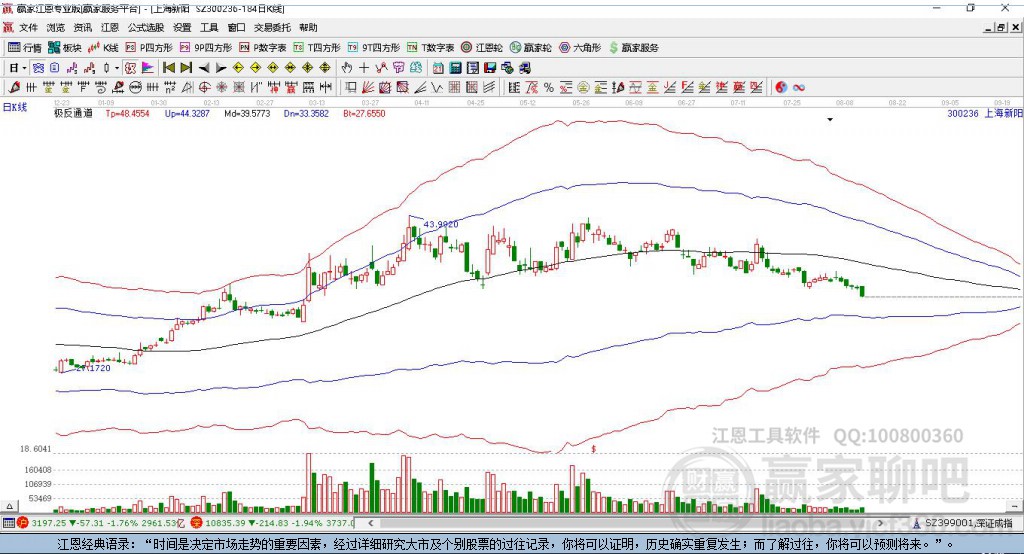The width and height of the screenshot is (1024, 554).
Task: Open the calendar icon in toolbar
Action: (438, 68)
